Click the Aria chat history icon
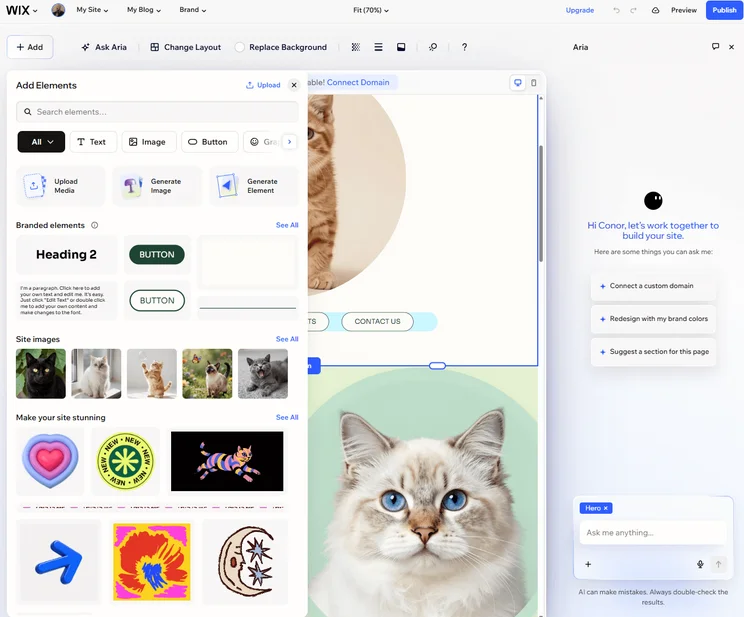The width and height of the screenshot is (744, 617). 715,47
